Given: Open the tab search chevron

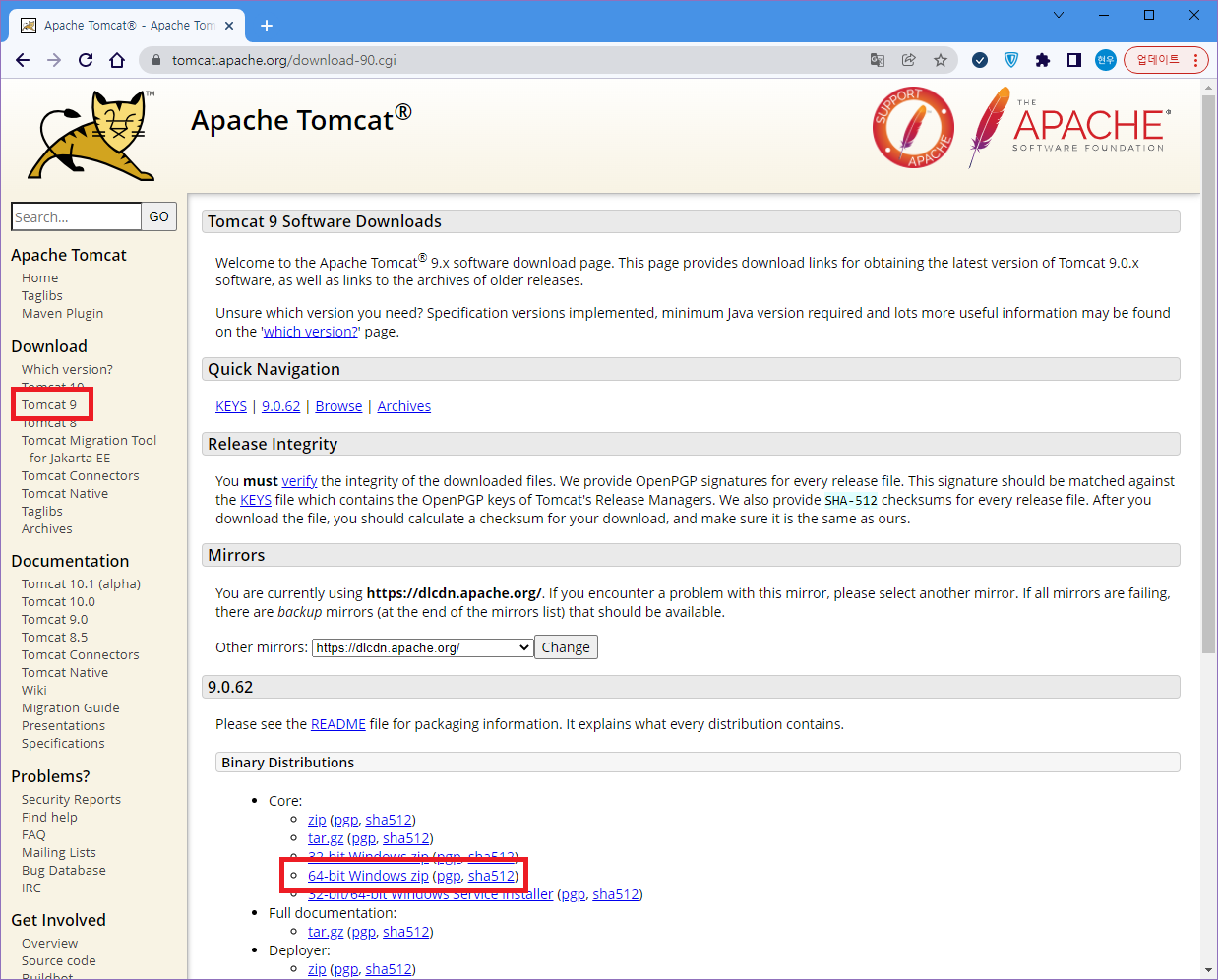Looking at the screenshot, I should click(1059, 15).
